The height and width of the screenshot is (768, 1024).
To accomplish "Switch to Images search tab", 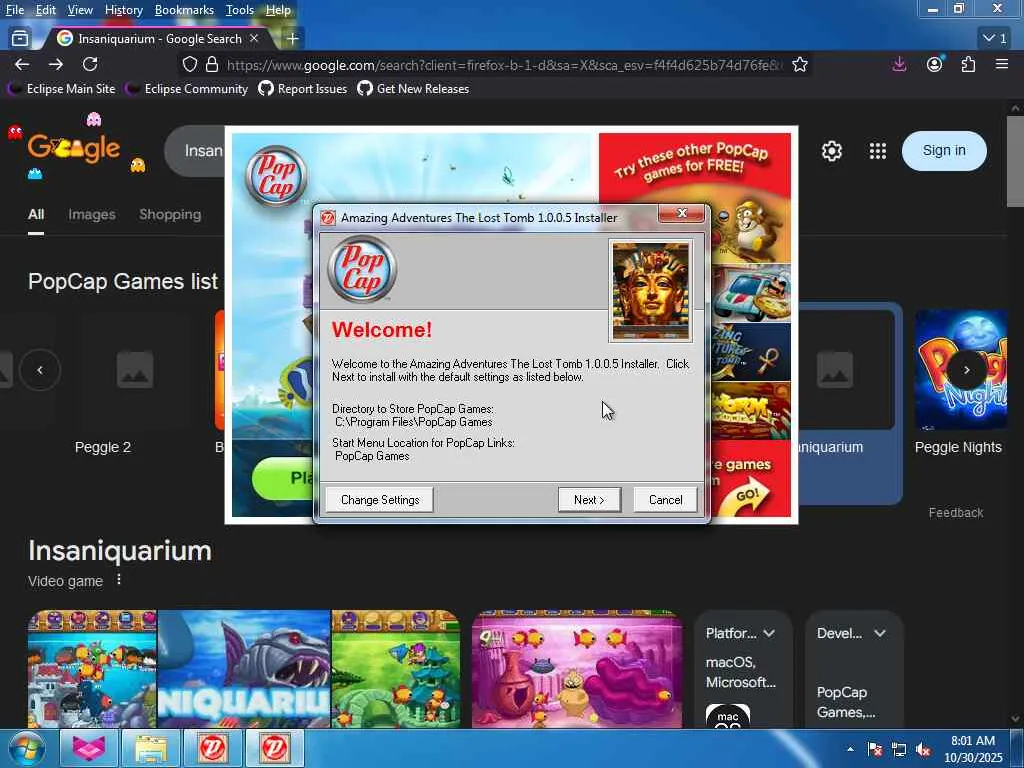I will tap(92, 214).
